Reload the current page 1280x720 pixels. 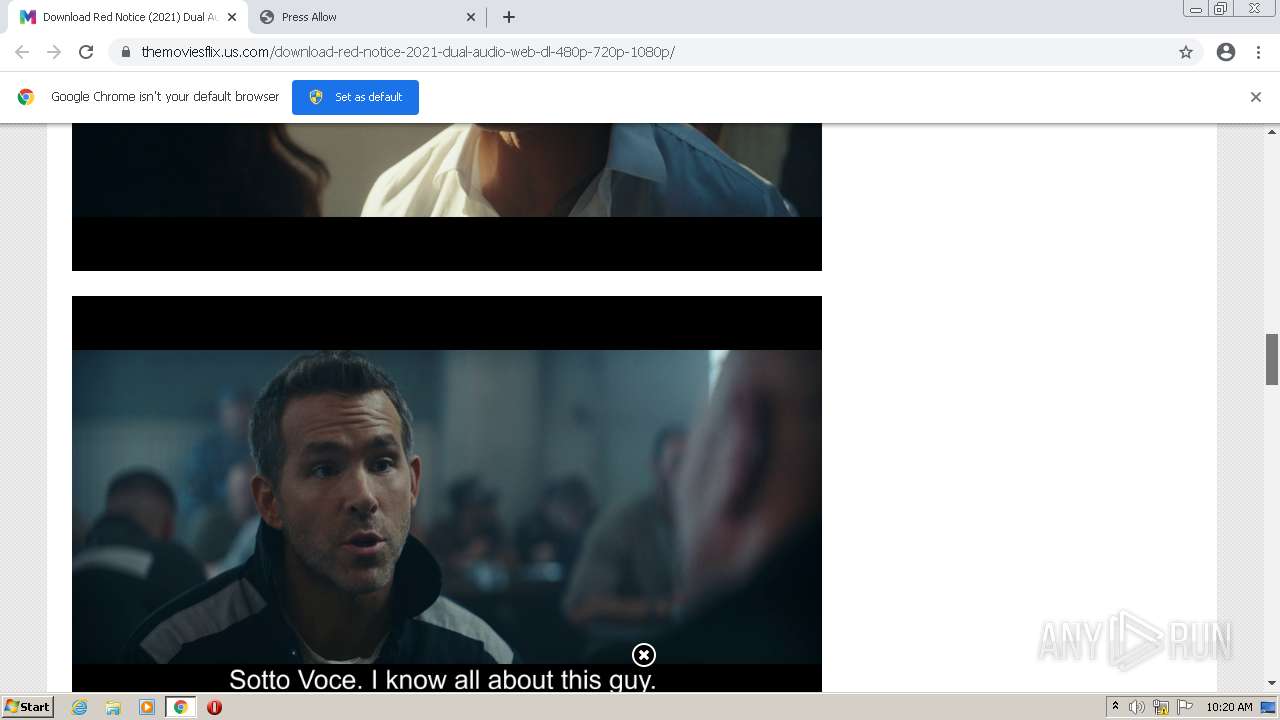[86, 52]
